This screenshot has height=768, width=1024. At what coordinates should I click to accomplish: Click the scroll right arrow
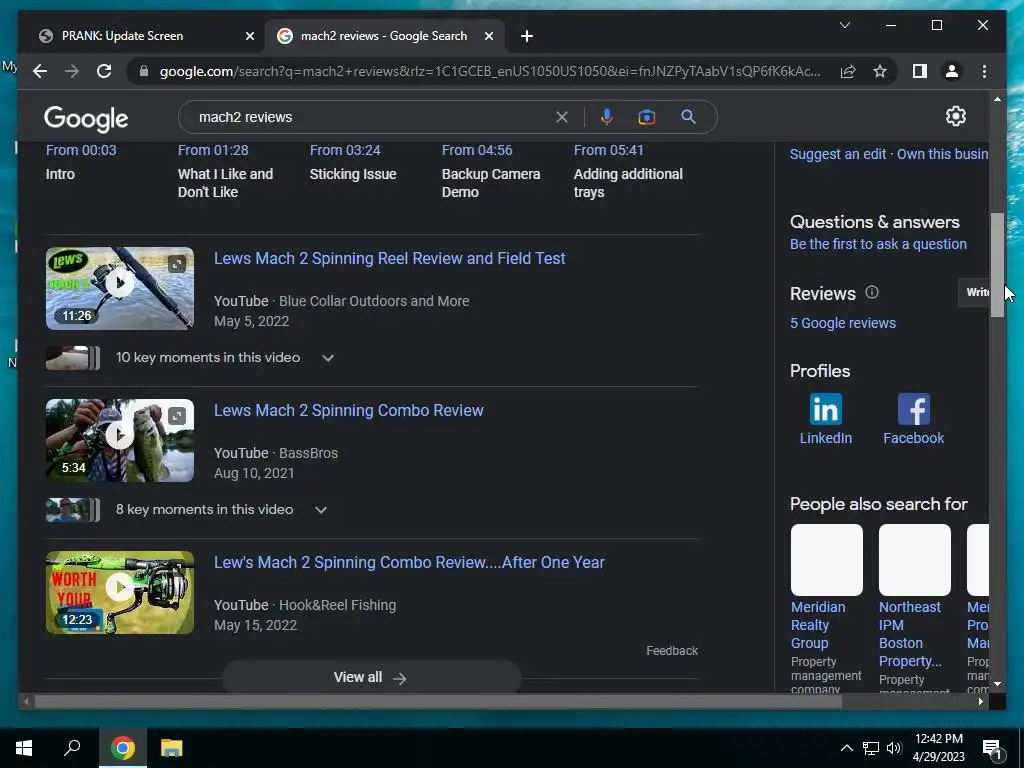[981, 701]
